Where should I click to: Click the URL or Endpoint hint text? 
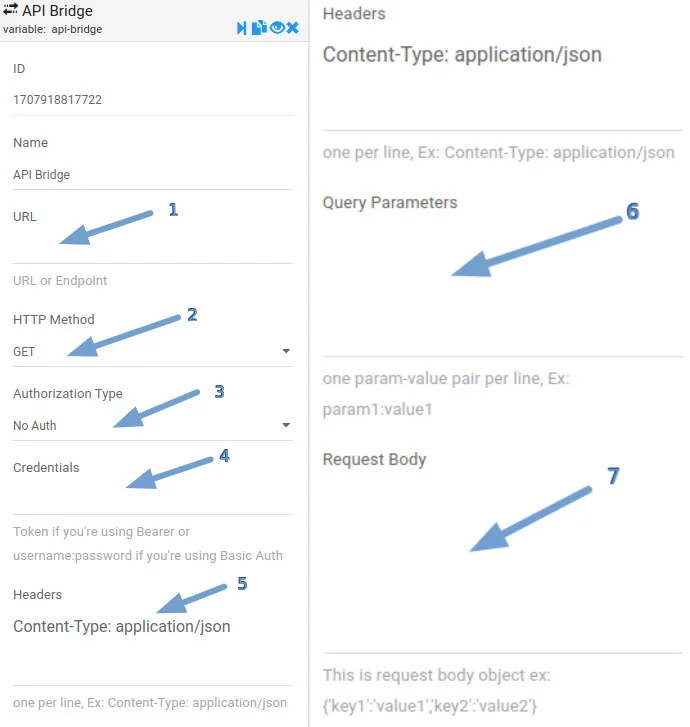[60, 281]
